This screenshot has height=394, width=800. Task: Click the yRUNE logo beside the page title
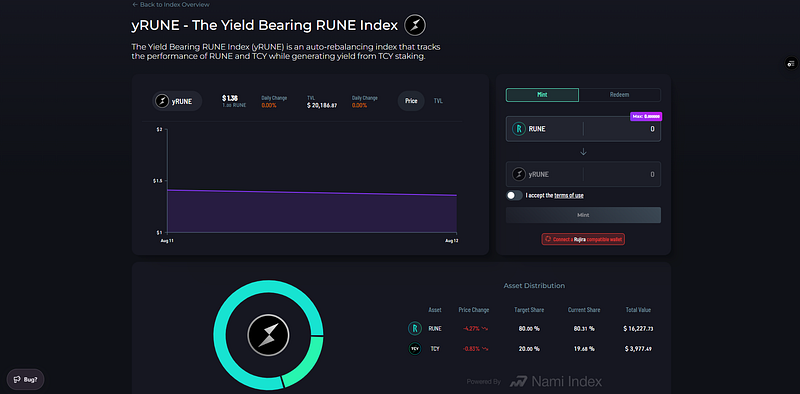click(x=415, y=25)
